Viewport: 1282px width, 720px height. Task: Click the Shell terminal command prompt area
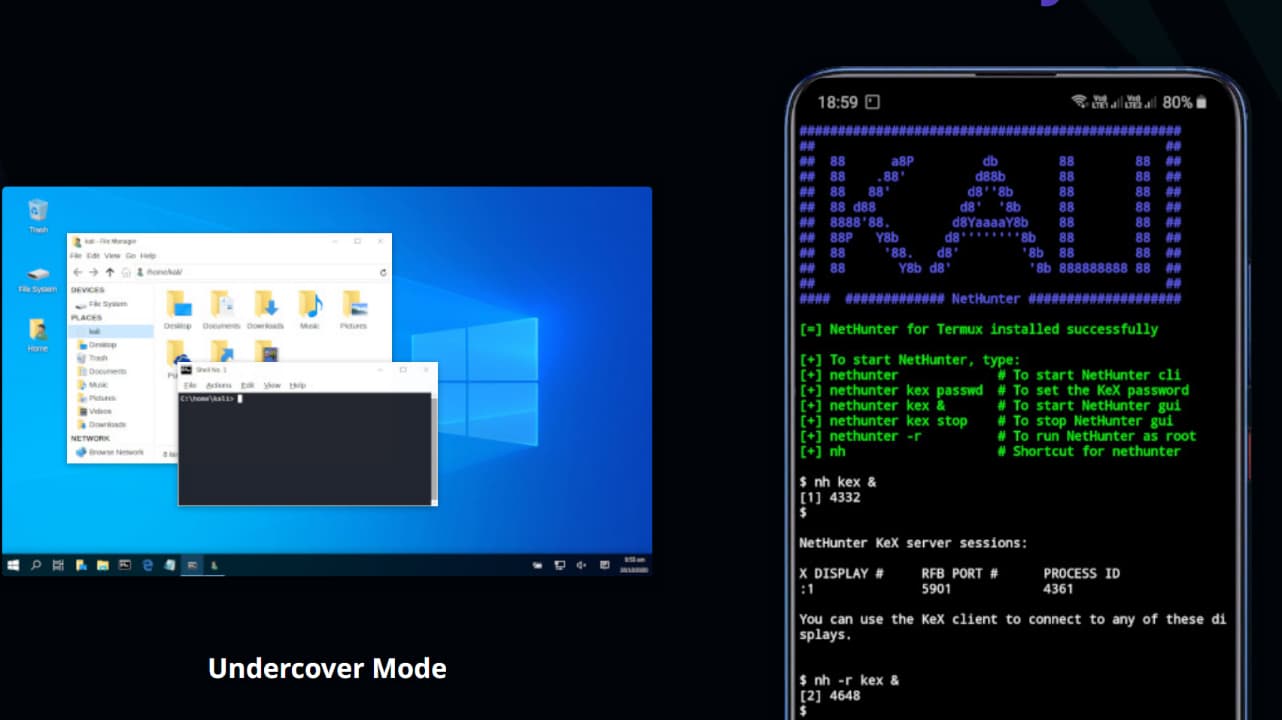[x=304, y=448]
